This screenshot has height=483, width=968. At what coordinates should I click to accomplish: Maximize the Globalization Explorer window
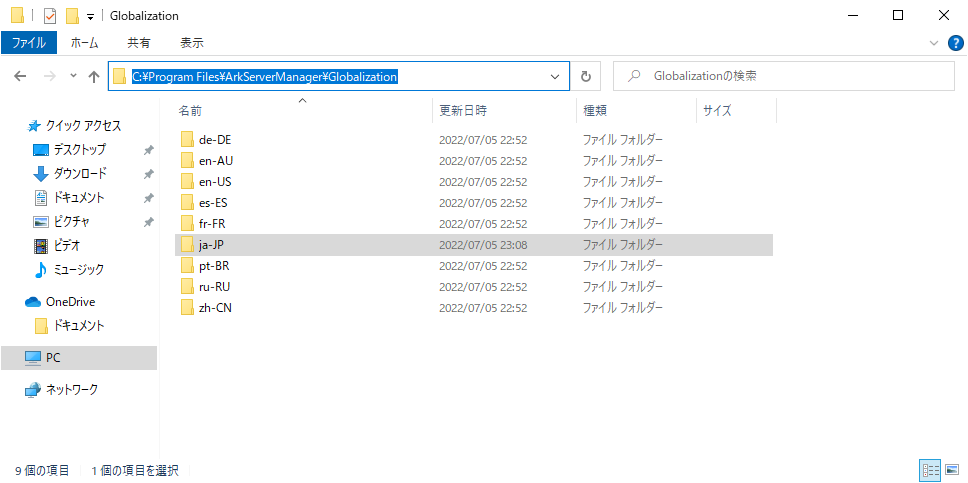coord(898,15)
